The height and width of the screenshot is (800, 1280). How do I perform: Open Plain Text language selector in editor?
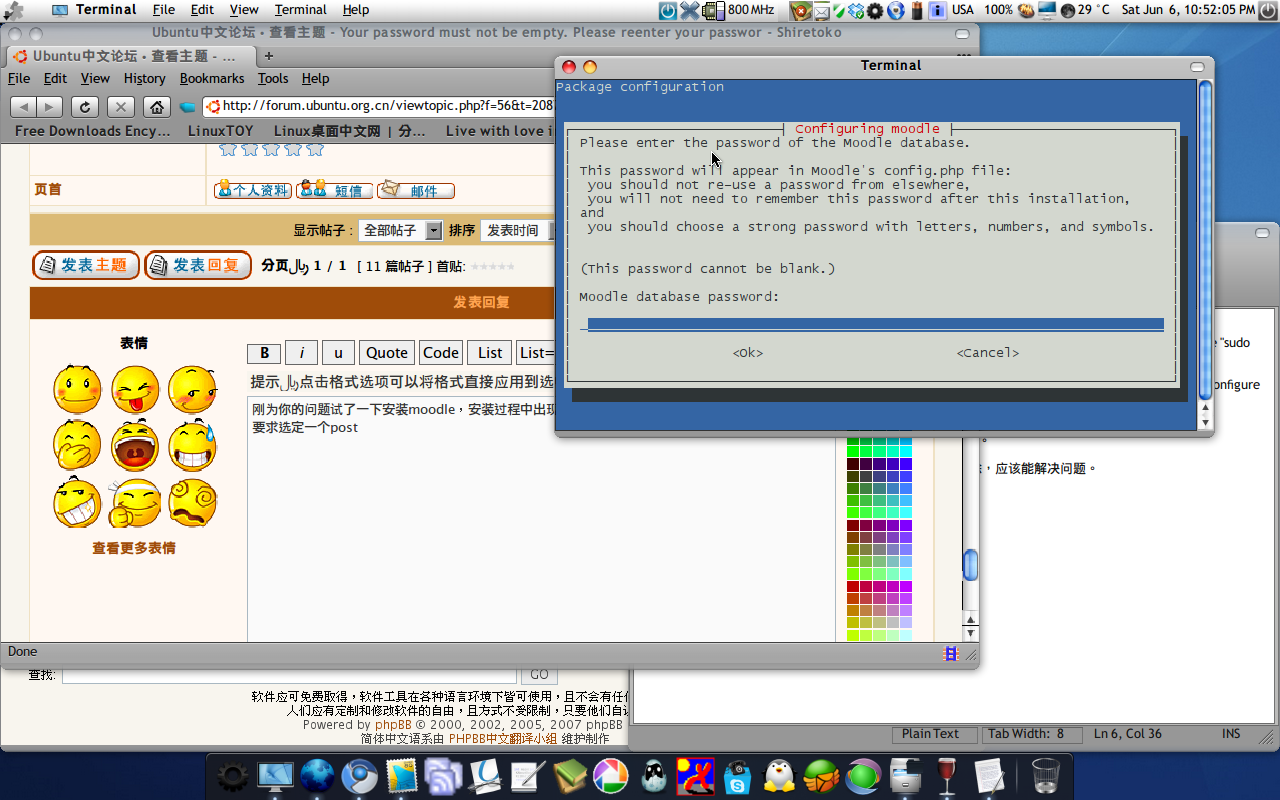tap(936, 734)
